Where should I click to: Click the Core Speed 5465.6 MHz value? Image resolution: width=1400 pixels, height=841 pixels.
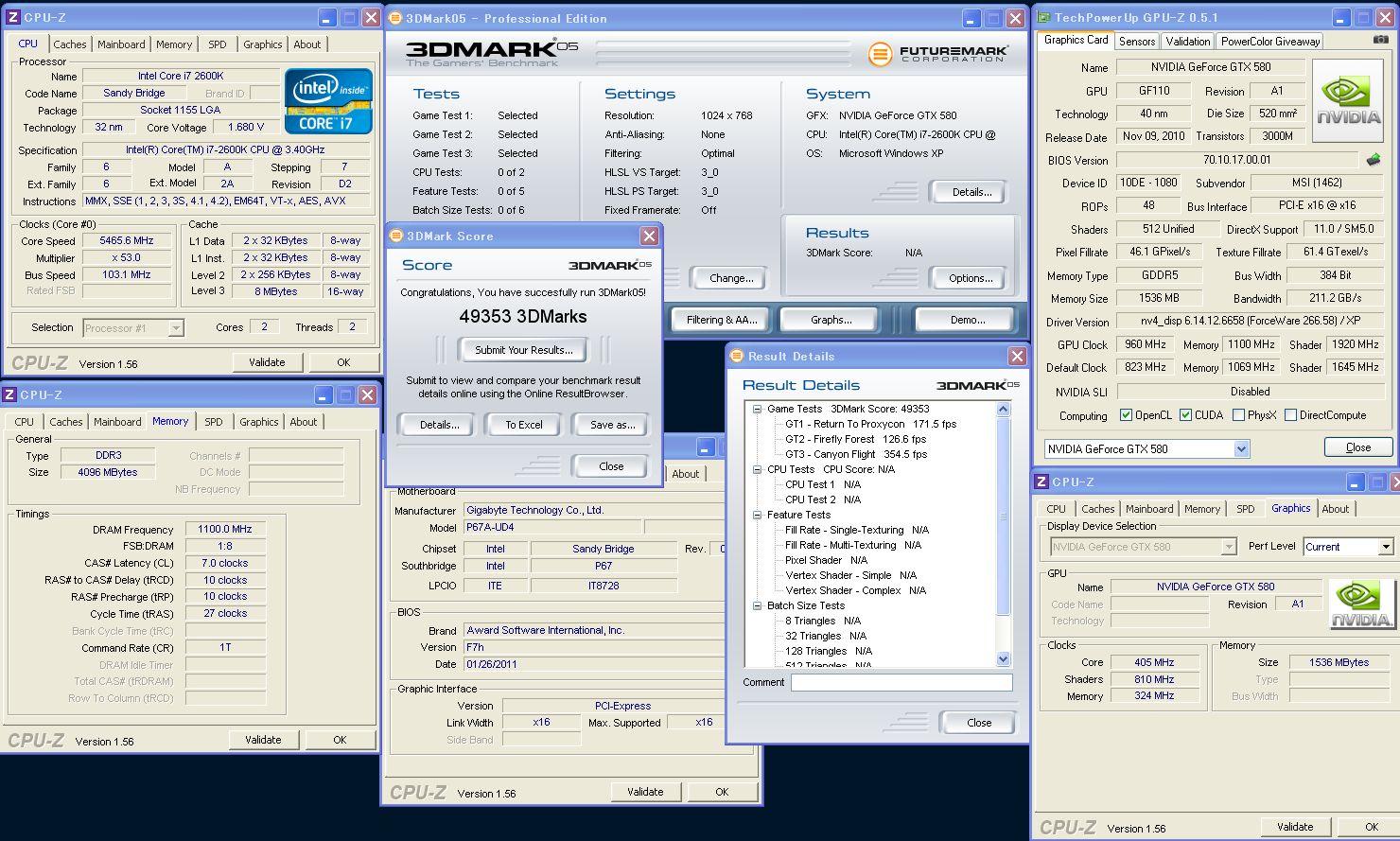[x=126, y=240]
